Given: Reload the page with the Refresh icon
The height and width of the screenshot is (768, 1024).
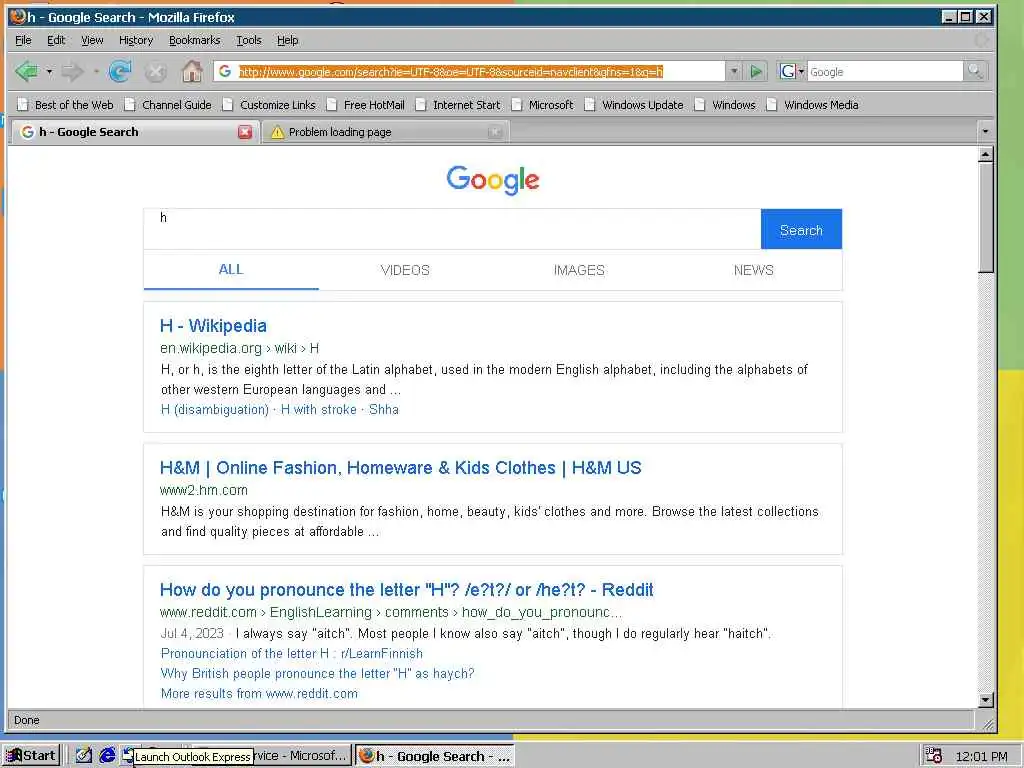Looking at the screenshot, I should pyautogui.click(x=120, y=71).
